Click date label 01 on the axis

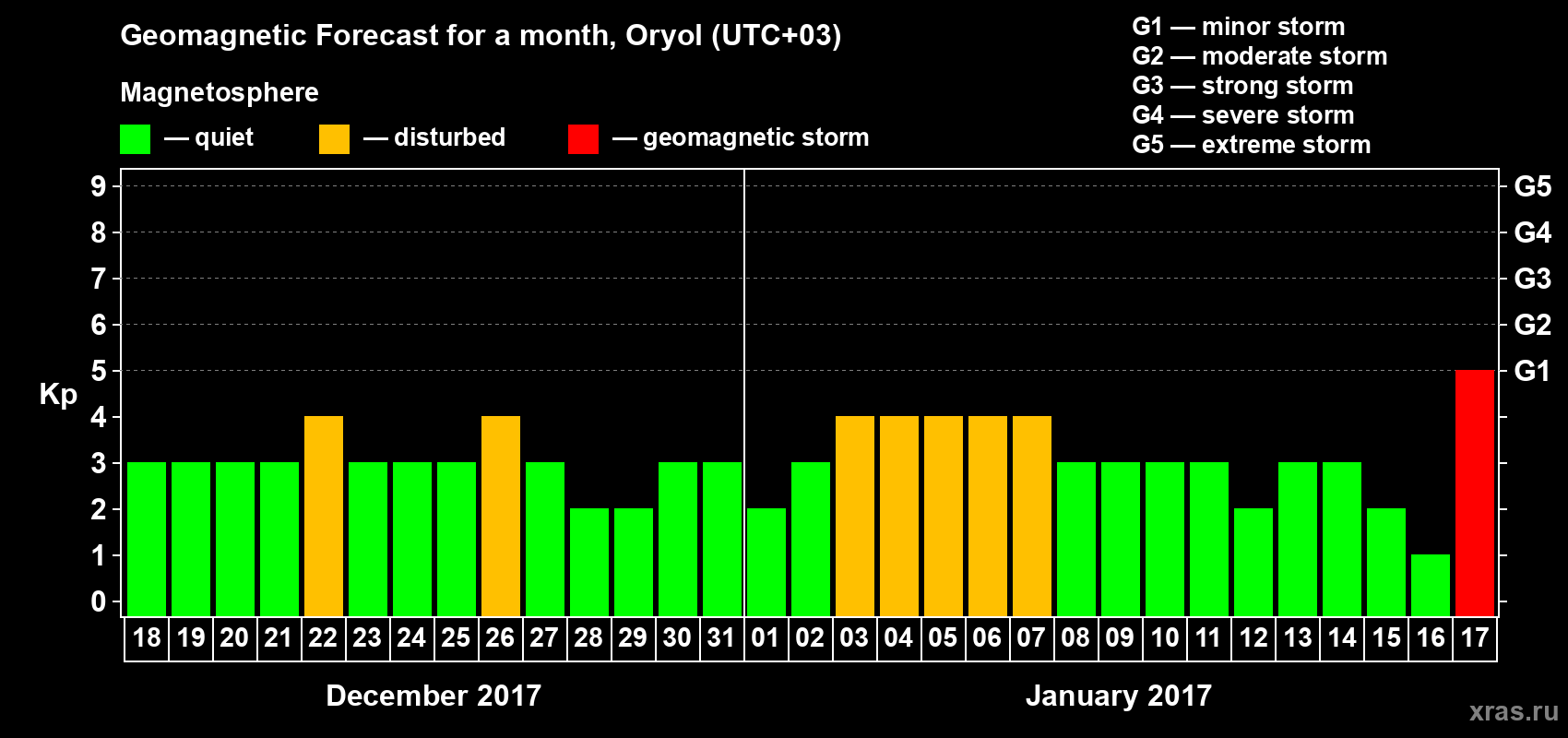tap(766, 637)
